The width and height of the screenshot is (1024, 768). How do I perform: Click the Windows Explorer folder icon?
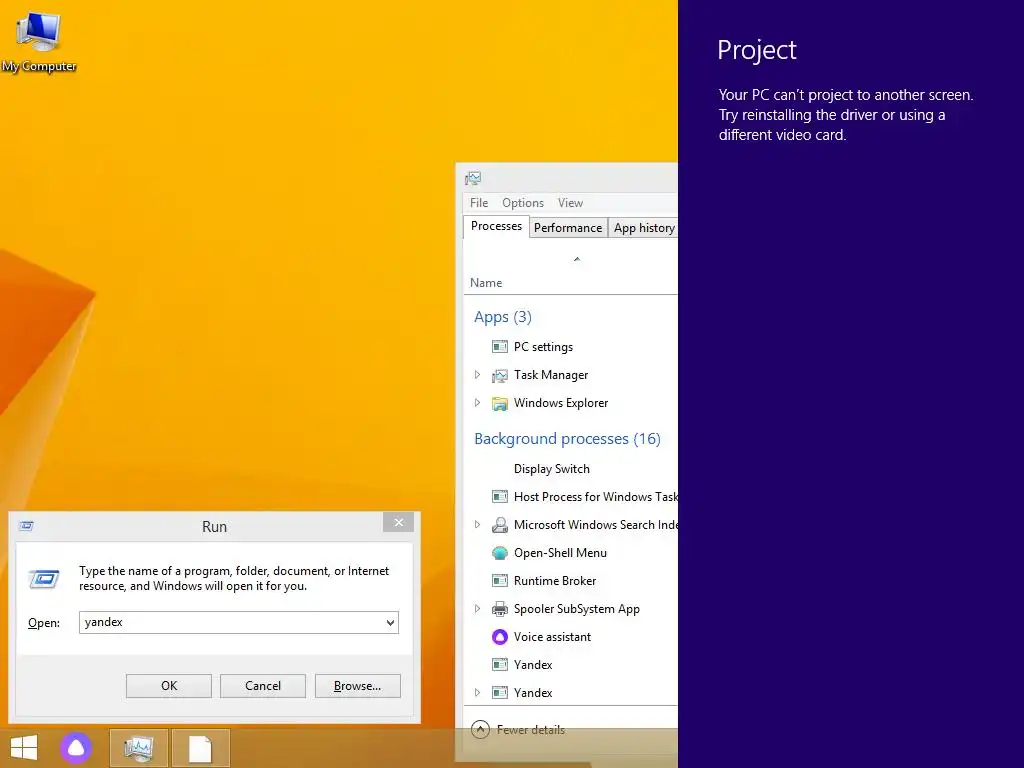tap(500, 403)
